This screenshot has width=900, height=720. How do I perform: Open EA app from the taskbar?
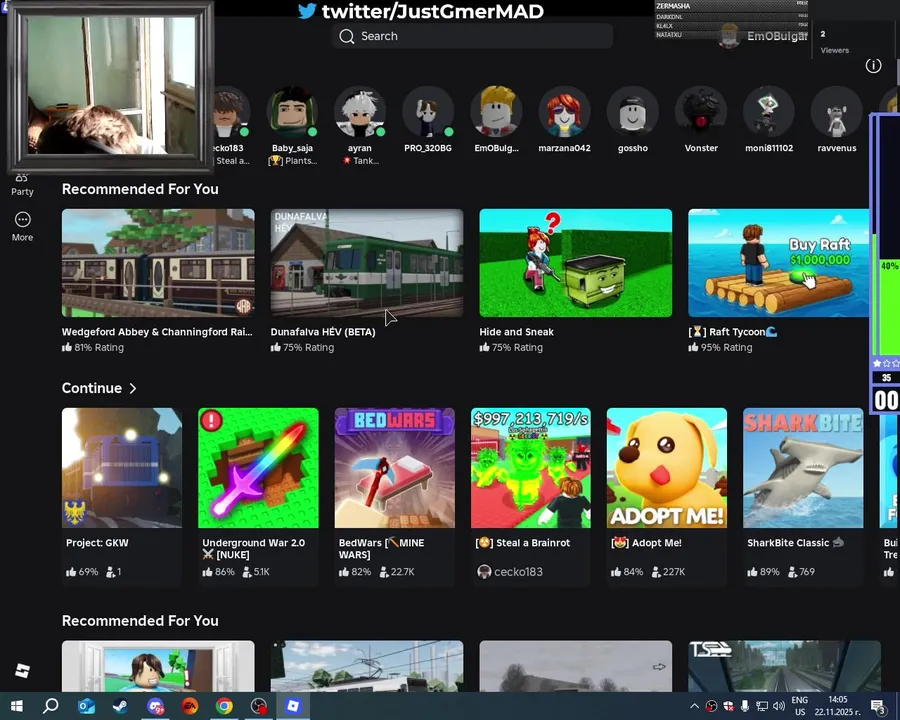tap(190, 706)
